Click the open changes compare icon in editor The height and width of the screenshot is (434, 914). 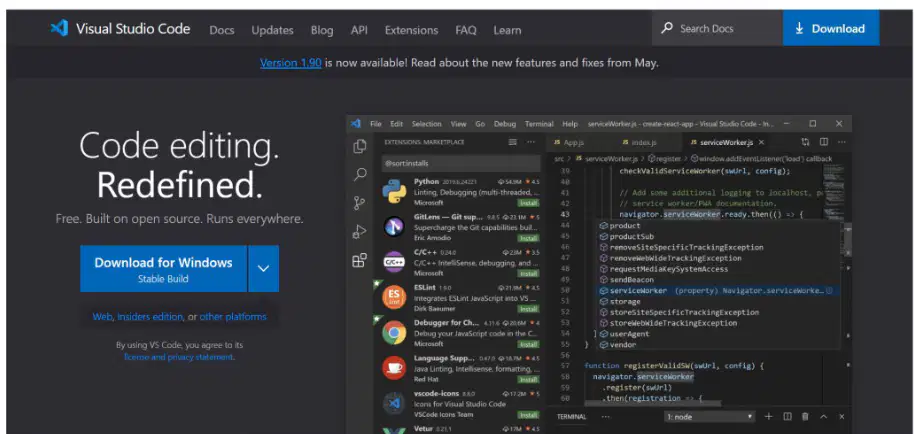point(806,142)
